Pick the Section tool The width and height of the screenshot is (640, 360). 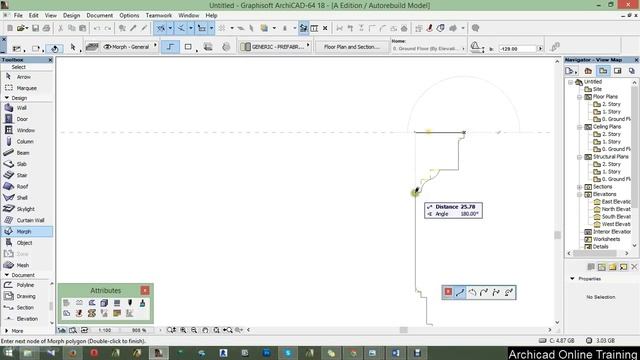click(x=25, y=307)
